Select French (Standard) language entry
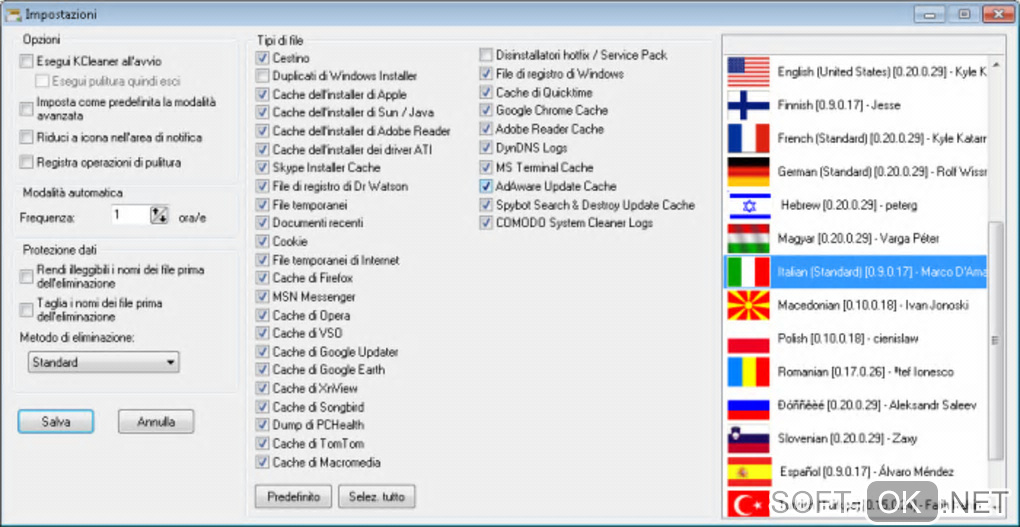1020x527 pixels. [x=881, y=139]
